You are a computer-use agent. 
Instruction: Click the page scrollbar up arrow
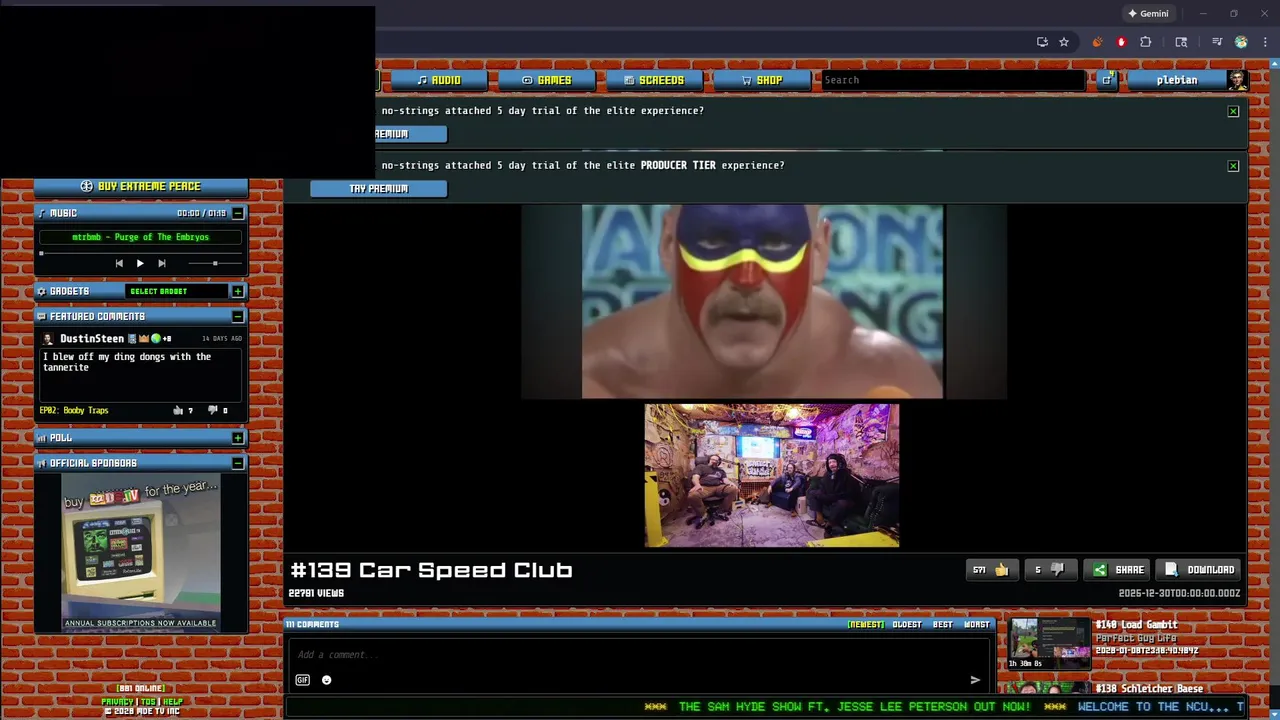1275,65
